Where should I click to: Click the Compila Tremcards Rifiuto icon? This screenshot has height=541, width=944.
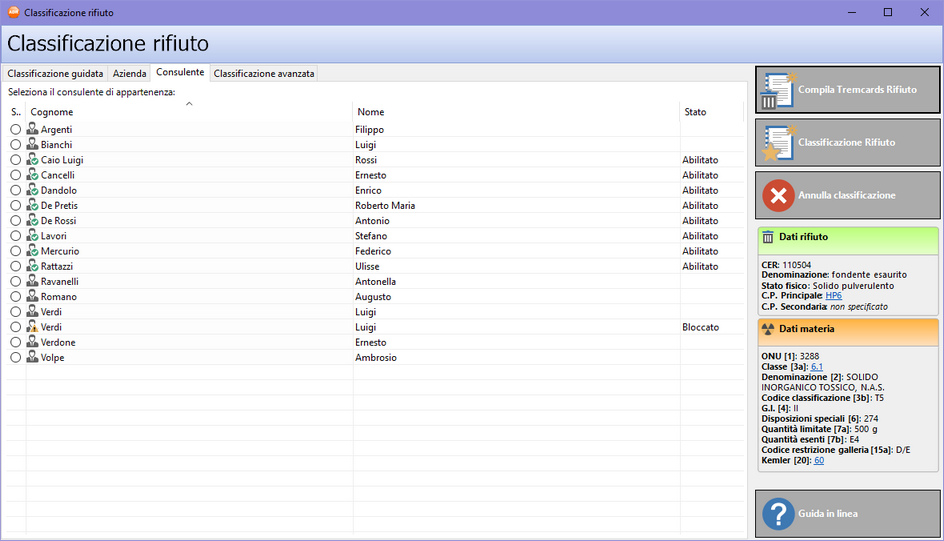(x=777, y=90)
